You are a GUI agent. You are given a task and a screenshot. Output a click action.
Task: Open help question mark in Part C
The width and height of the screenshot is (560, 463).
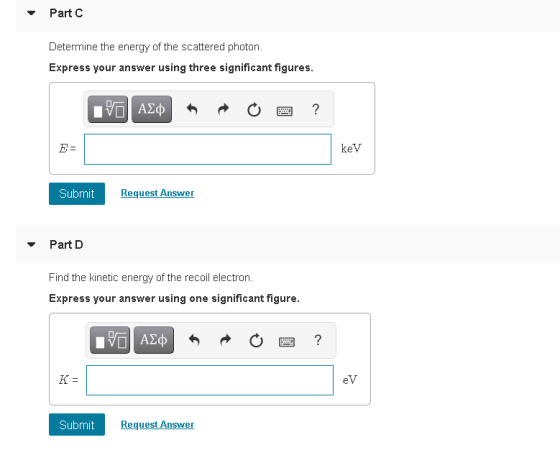click(x=316, y=109)
